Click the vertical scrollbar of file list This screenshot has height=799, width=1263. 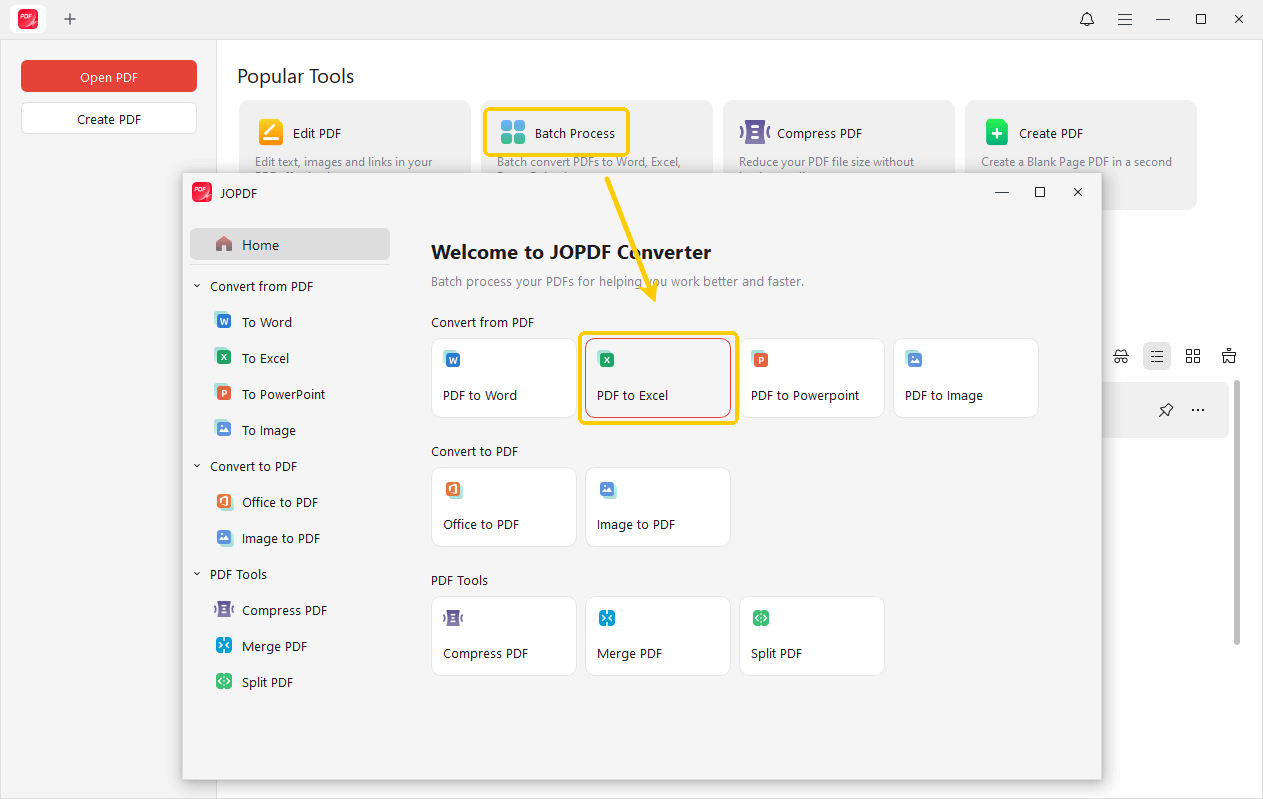coord(1237,510)
